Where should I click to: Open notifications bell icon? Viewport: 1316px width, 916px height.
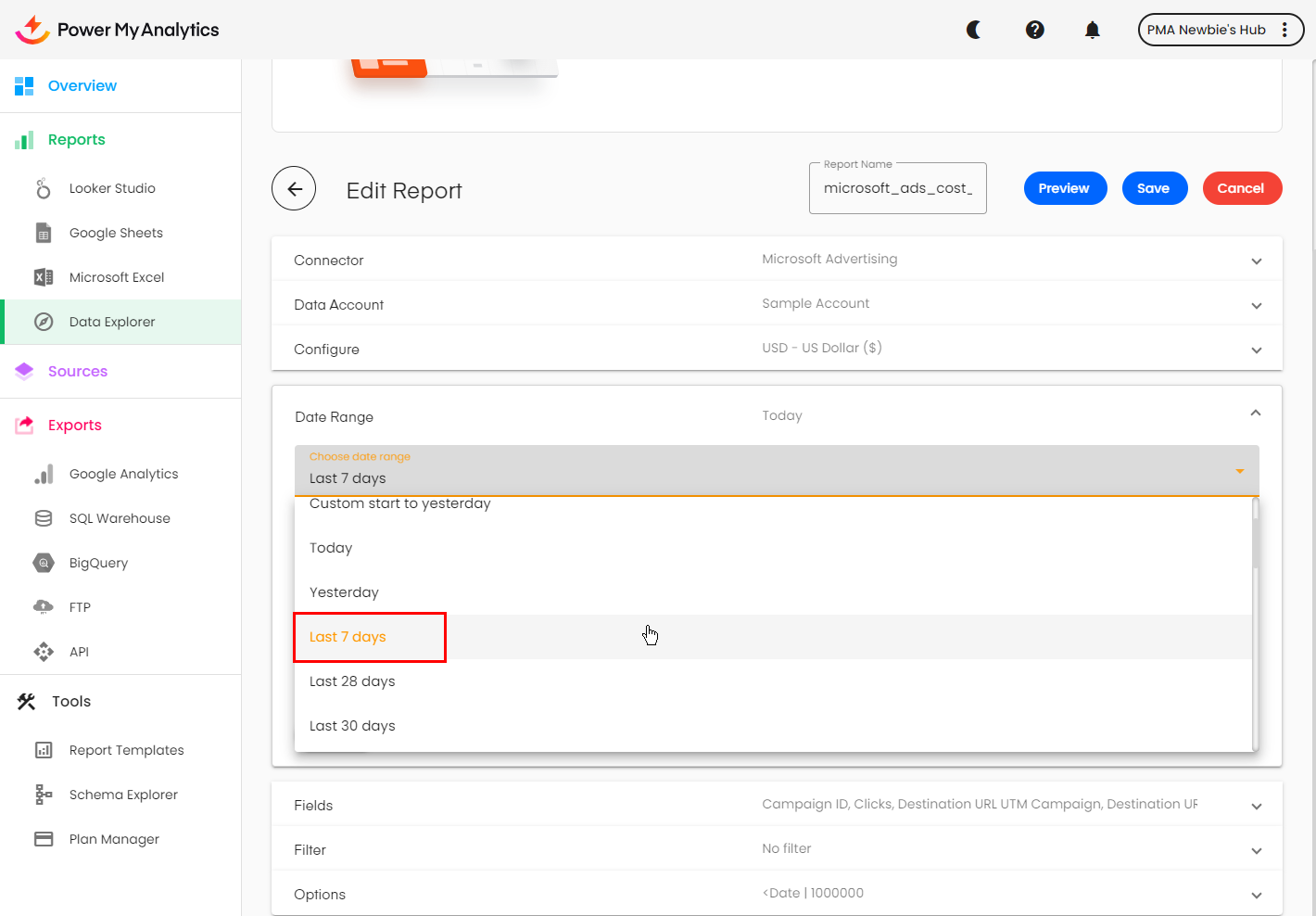click(1093, 30)
